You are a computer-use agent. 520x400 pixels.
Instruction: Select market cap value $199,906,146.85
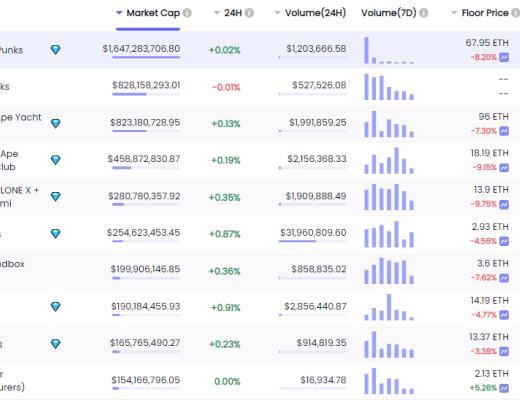[145, 269]
